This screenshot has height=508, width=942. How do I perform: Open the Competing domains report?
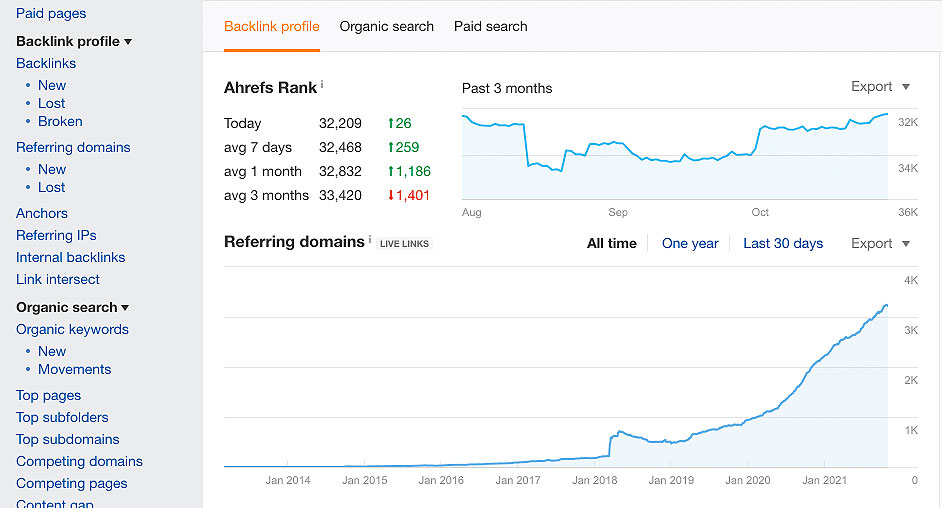pyautogui.click(x=79, y=461)
